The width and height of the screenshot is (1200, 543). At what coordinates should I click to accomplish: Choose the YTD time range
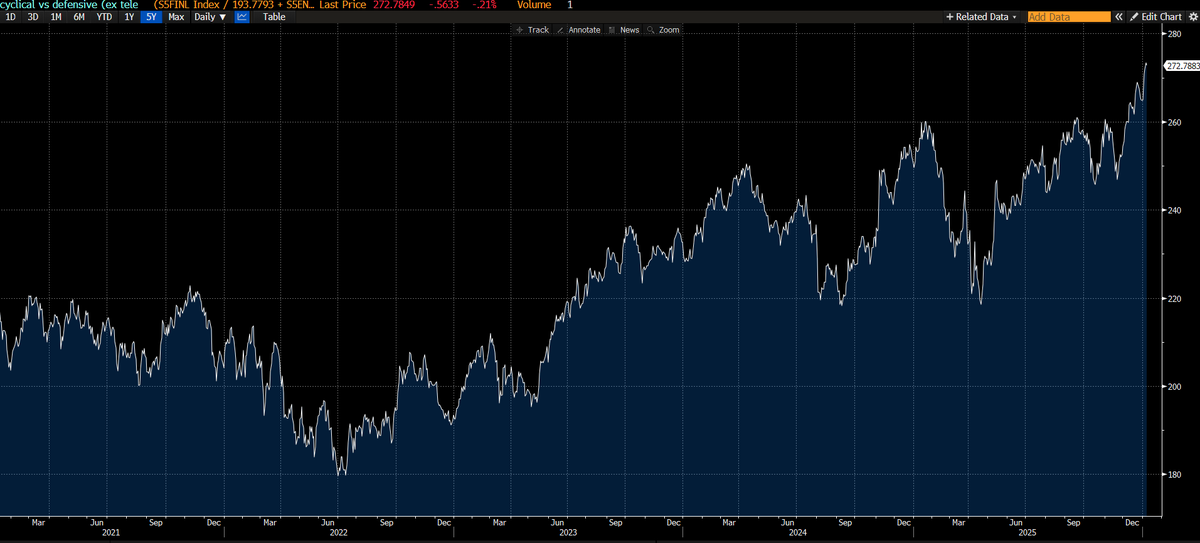(x=104, y=17)
